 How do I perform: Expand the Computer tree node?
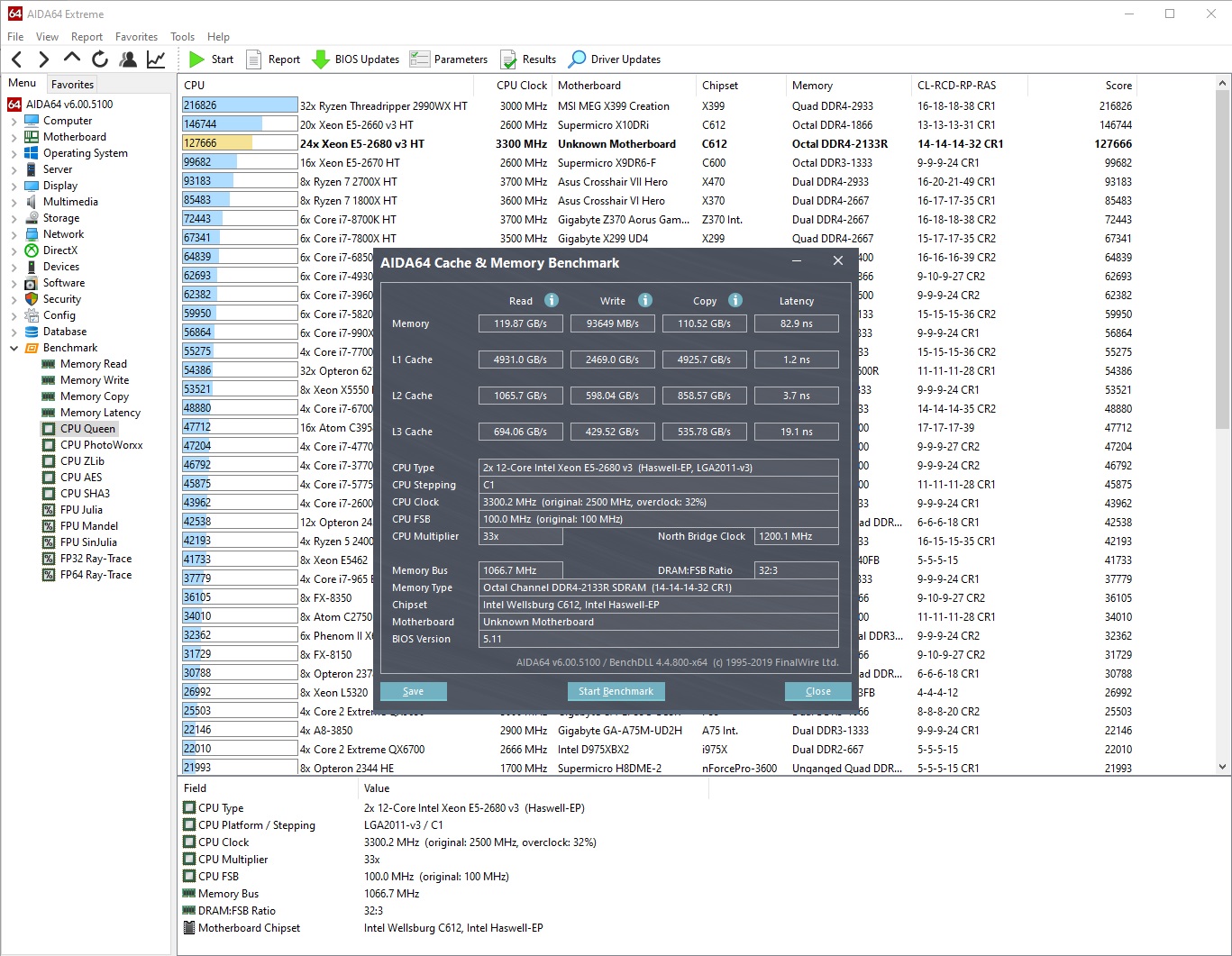coord(14,121)
